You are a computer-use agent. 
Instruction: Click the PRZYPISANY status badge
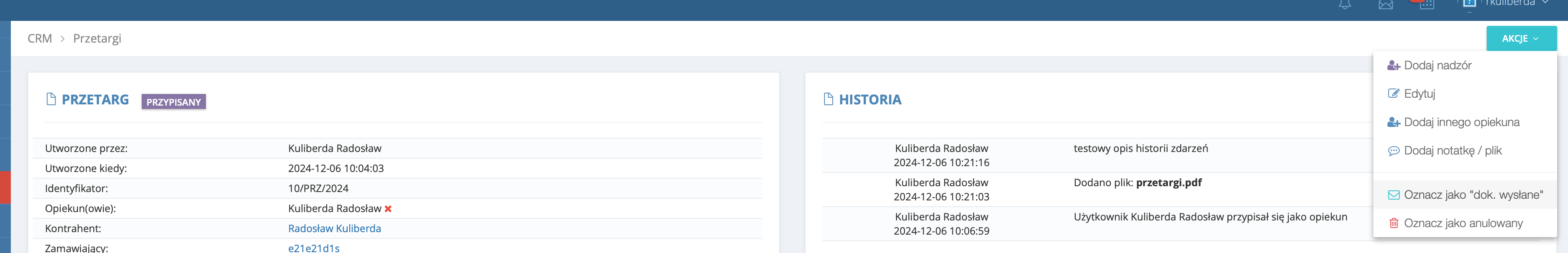[173, 102]
